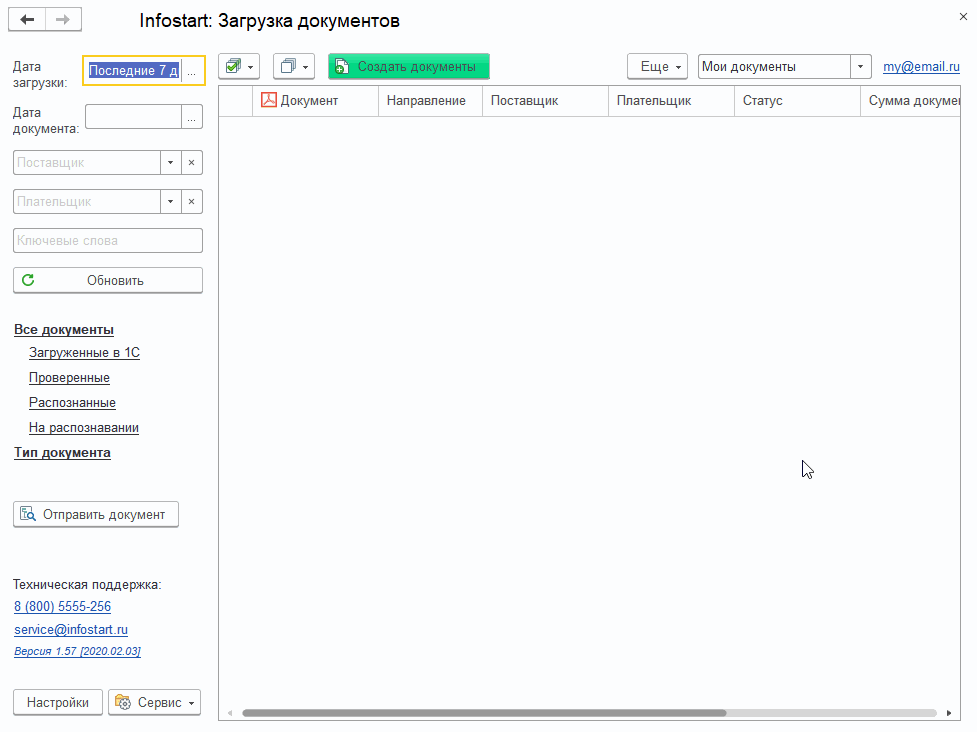Screen dimensions: 977x732
Task: Open the check-all documents toolbar dropdown
Action: click(238, 67)
